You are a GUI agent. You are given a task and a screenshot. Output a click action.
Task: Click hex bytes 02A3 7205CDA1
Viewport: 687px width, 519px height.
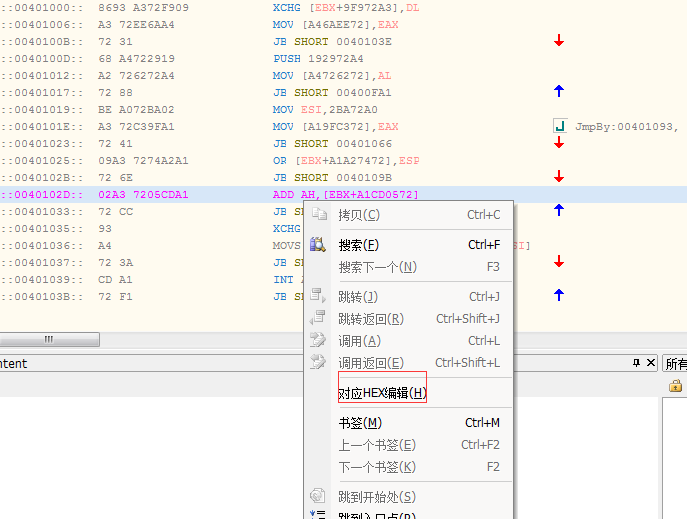pos(143,194)
